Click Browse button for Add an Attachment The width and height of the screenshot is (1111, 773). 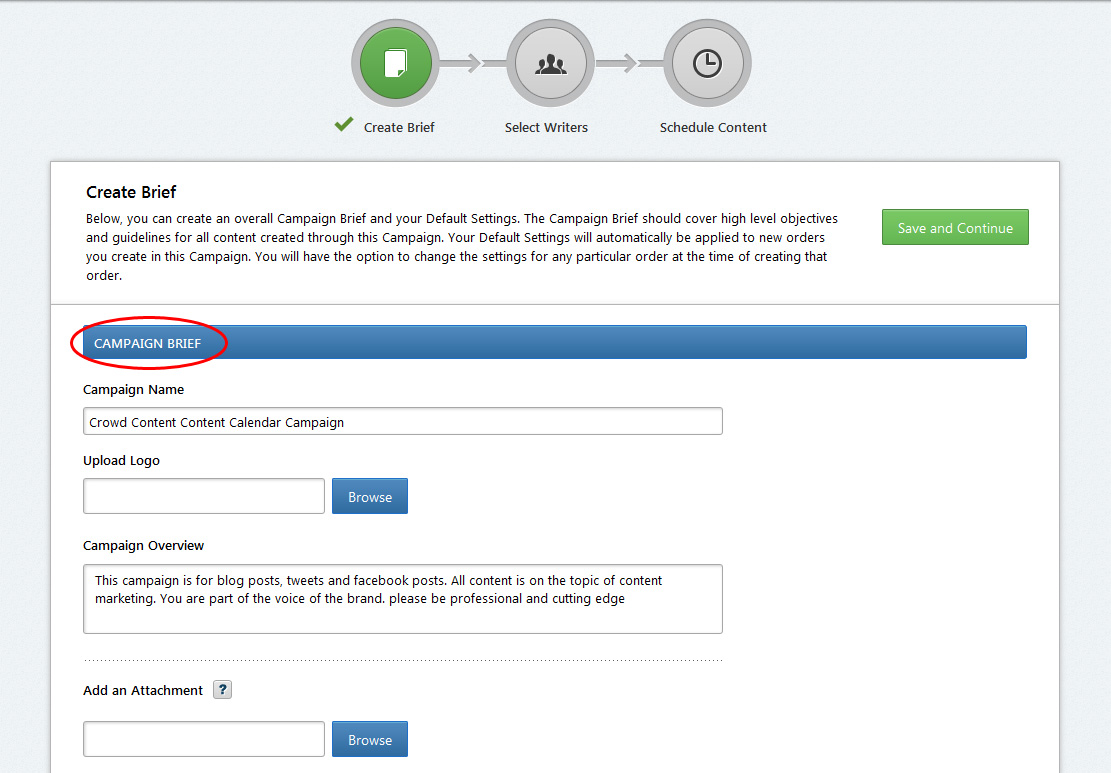369,740
